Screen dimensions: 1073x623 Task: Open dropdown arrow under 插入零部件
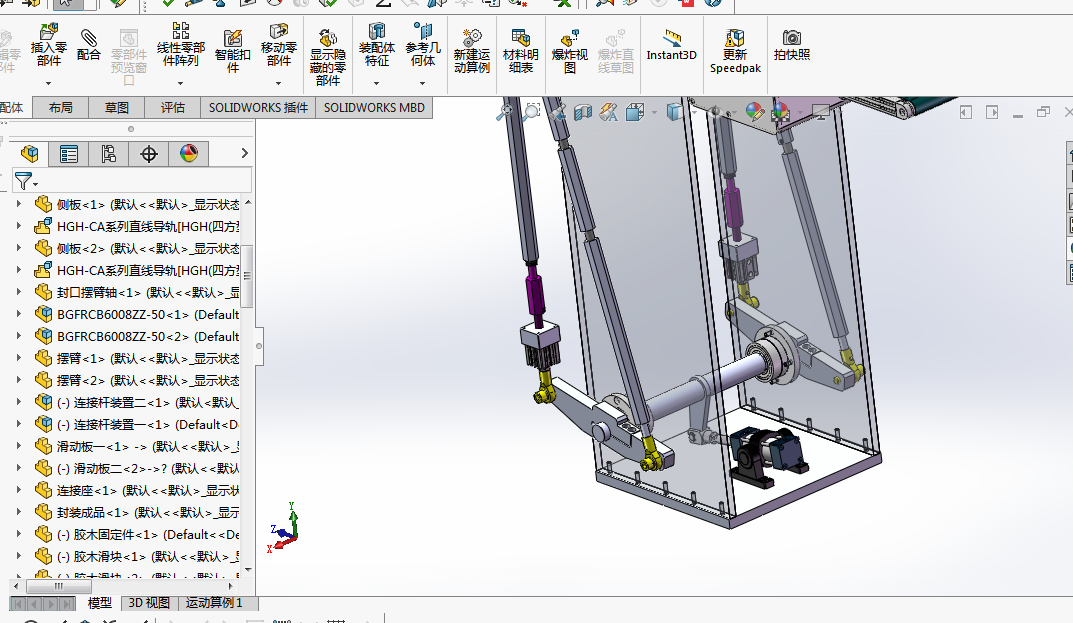(49, 84)
